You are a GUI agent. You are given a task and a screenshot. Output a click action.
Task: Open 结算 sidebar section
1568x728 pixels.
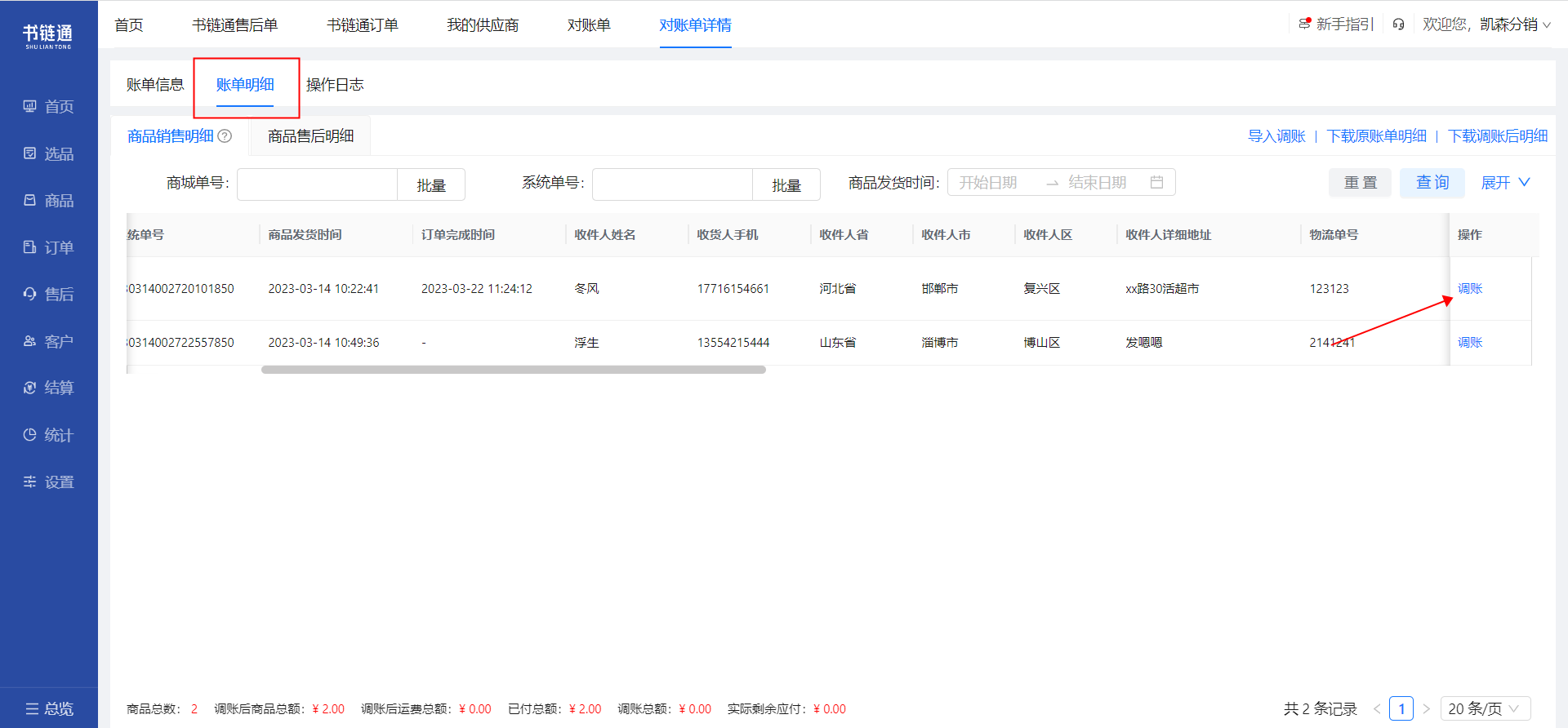click(49, 388)
